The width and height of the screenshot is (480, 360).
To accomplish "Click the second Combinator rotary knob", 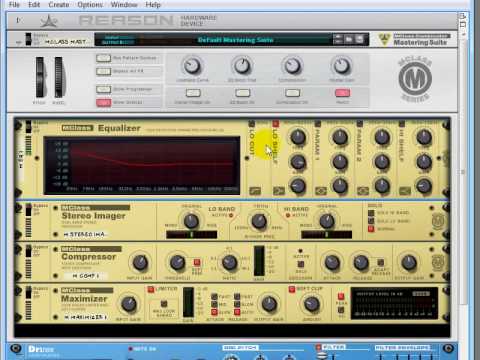I will point(242,66).
